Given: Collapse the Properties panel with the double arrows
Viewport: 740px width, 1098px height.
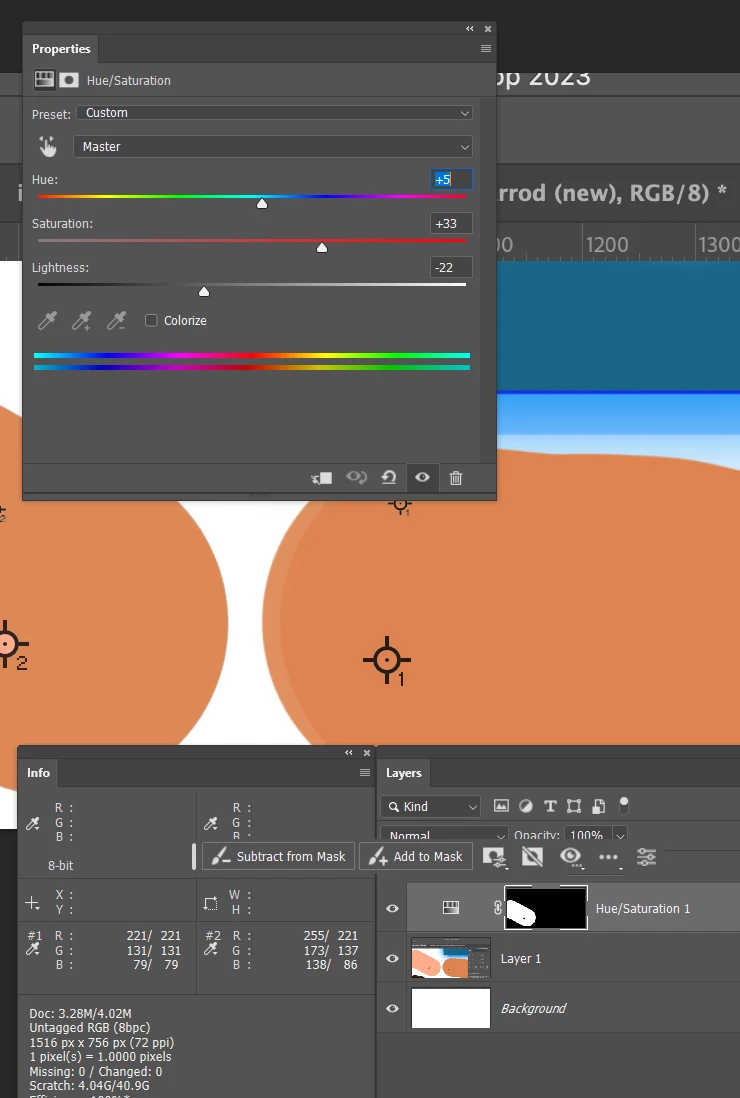Looking at the screenshot, I should 470,29.
